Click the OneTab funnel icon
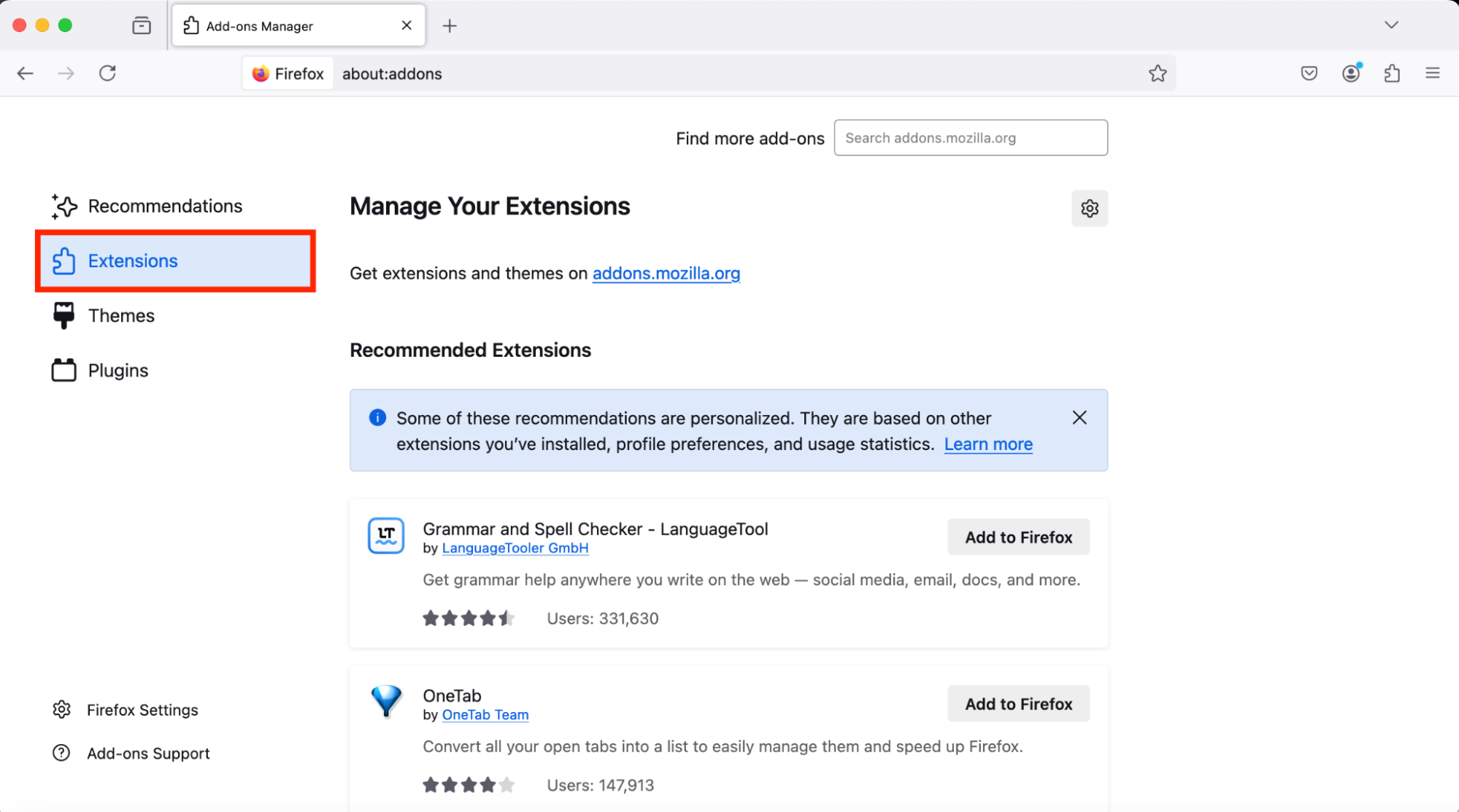This screenshot has width=1459, height=812. tap(386, 701)
